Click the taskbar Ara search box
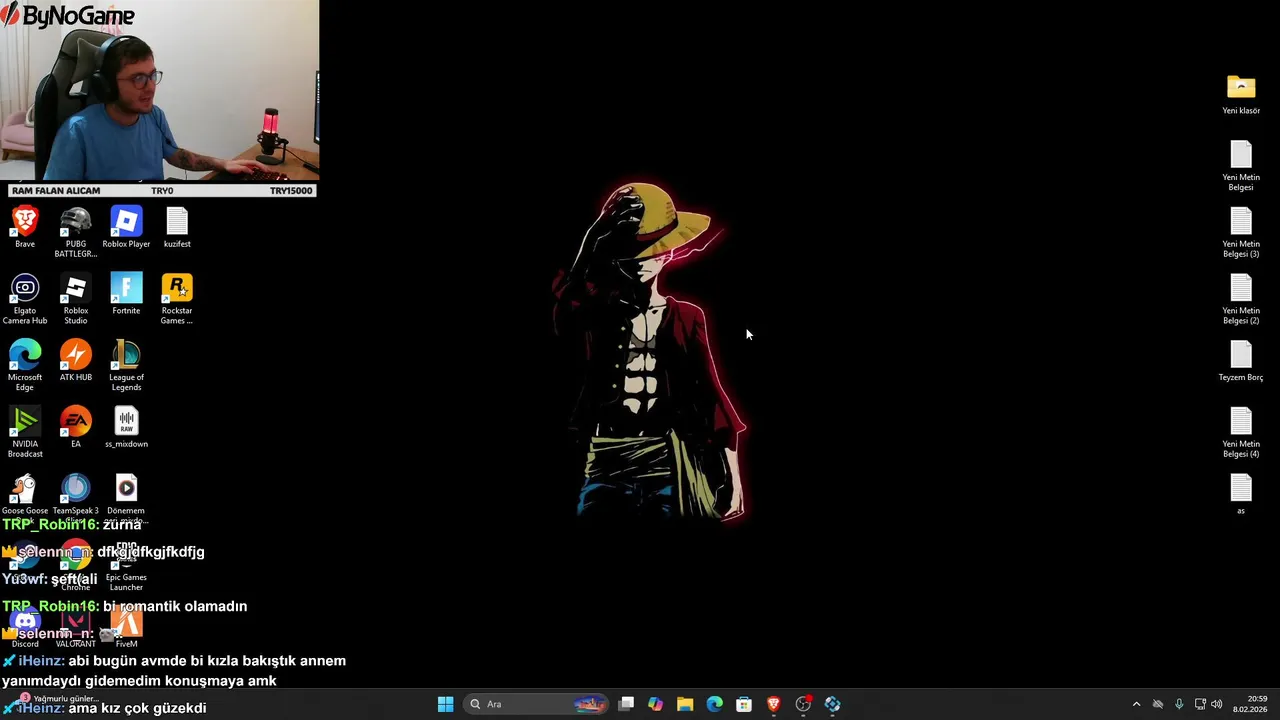1280x720 pixels. click(537, 704)
